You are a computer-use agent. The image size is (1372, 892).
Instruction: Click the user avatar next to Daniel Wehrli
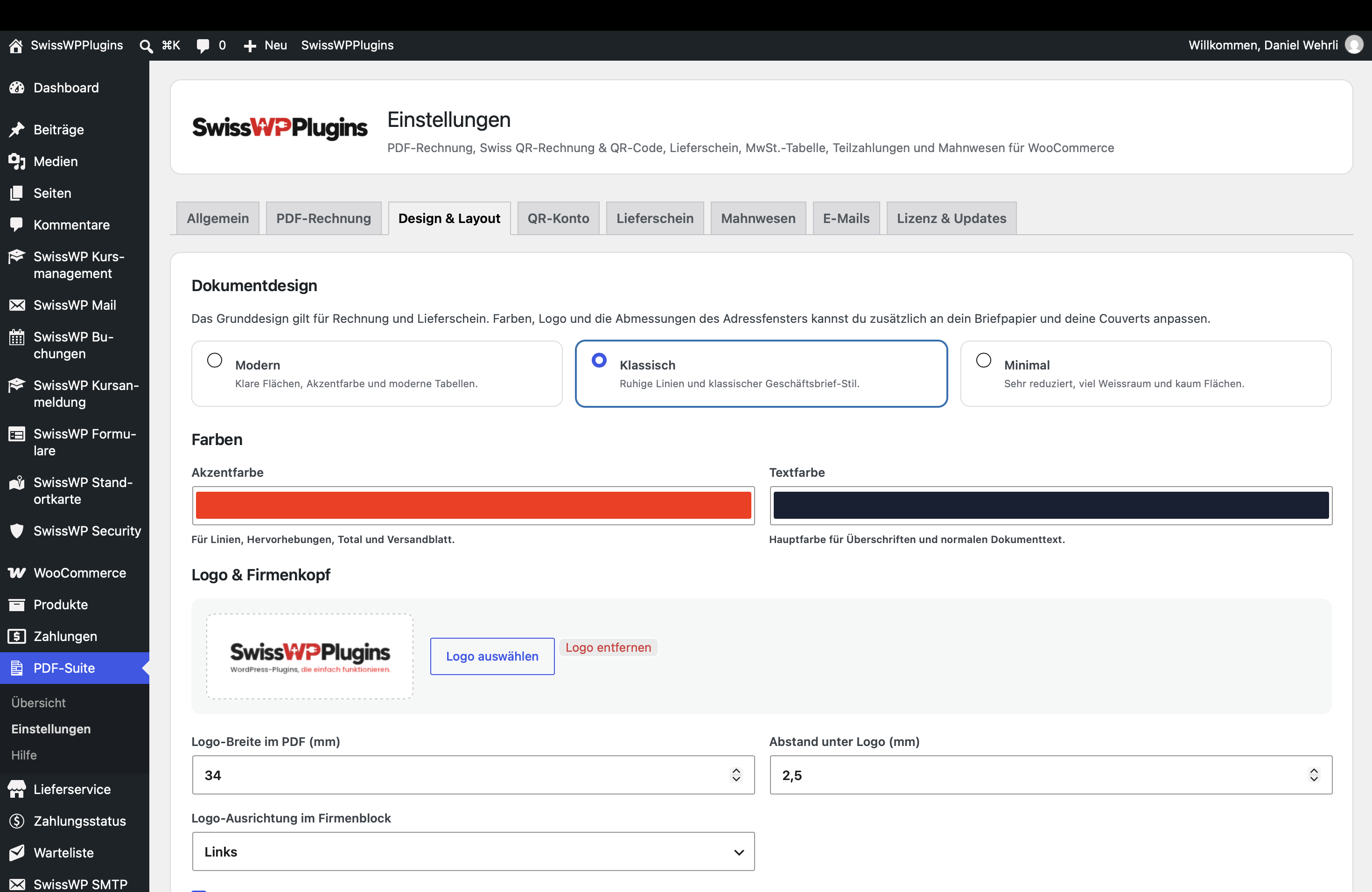pos(1354,45)
